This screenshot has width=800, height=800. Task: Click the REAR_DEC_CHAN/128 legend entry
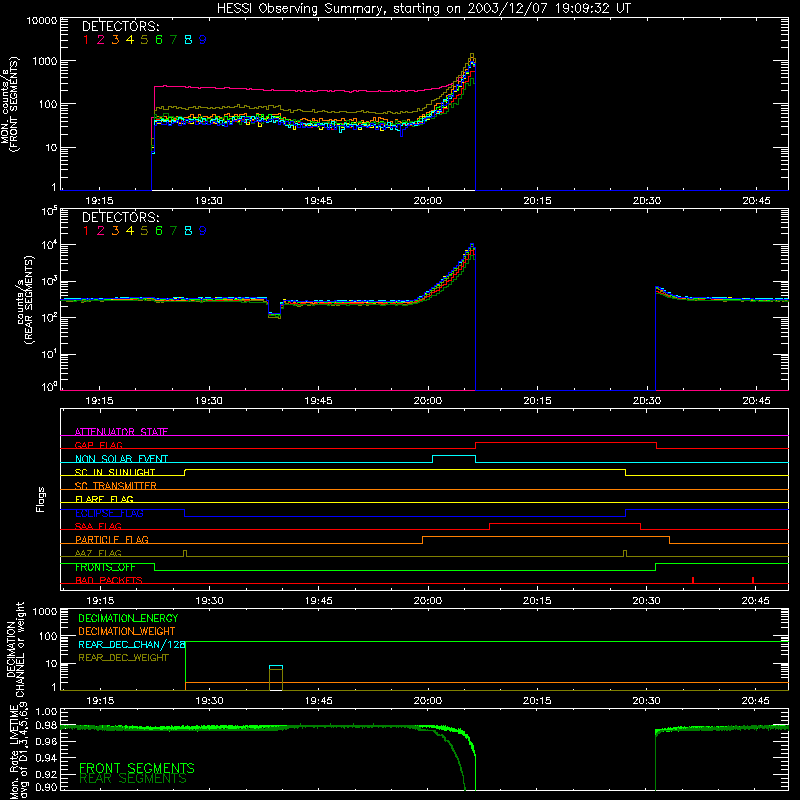coord(132,645)
